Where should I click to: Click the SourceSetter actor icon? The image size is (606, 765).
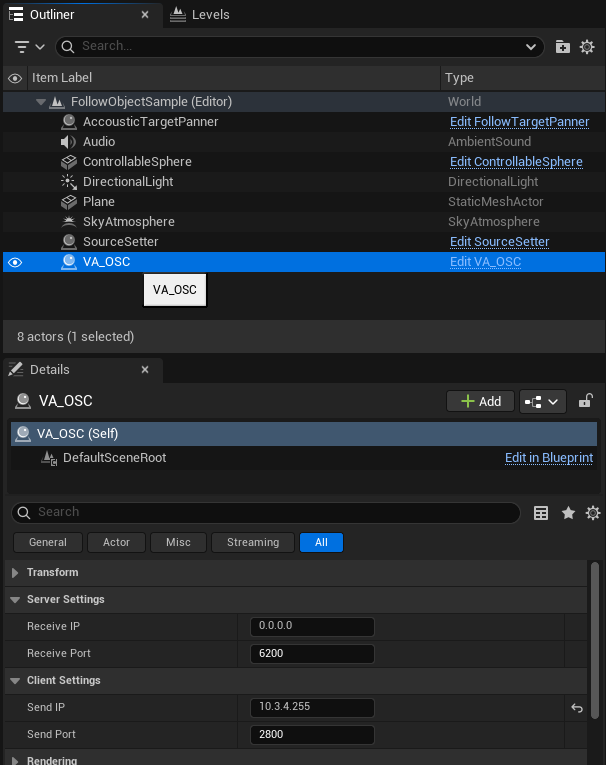[x=69, y=242]
